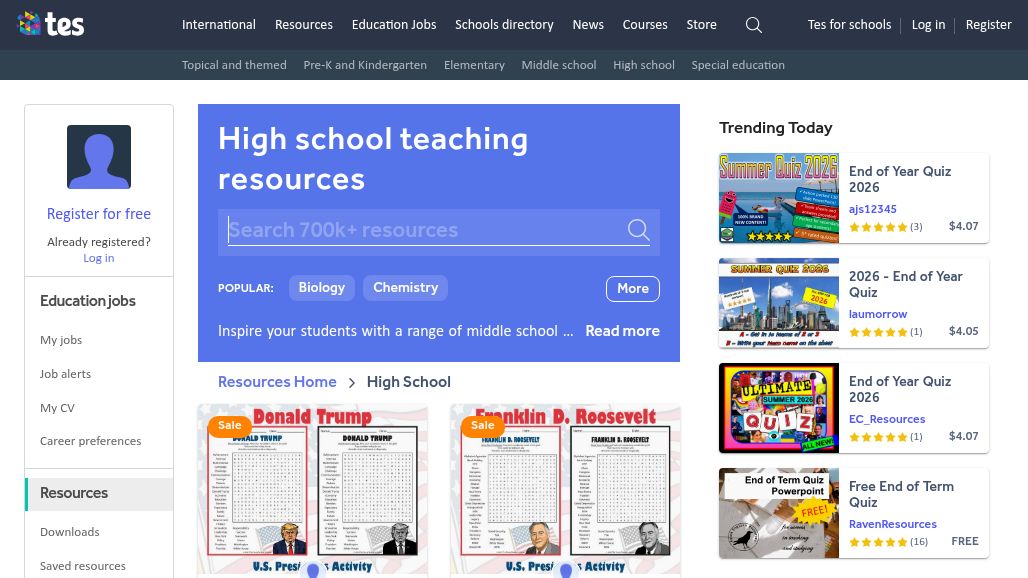Image resolution: width=1028 pixels, height=578 pixels.
Task: Open My jobs in sidebar
Action: [x=61, y=340]
